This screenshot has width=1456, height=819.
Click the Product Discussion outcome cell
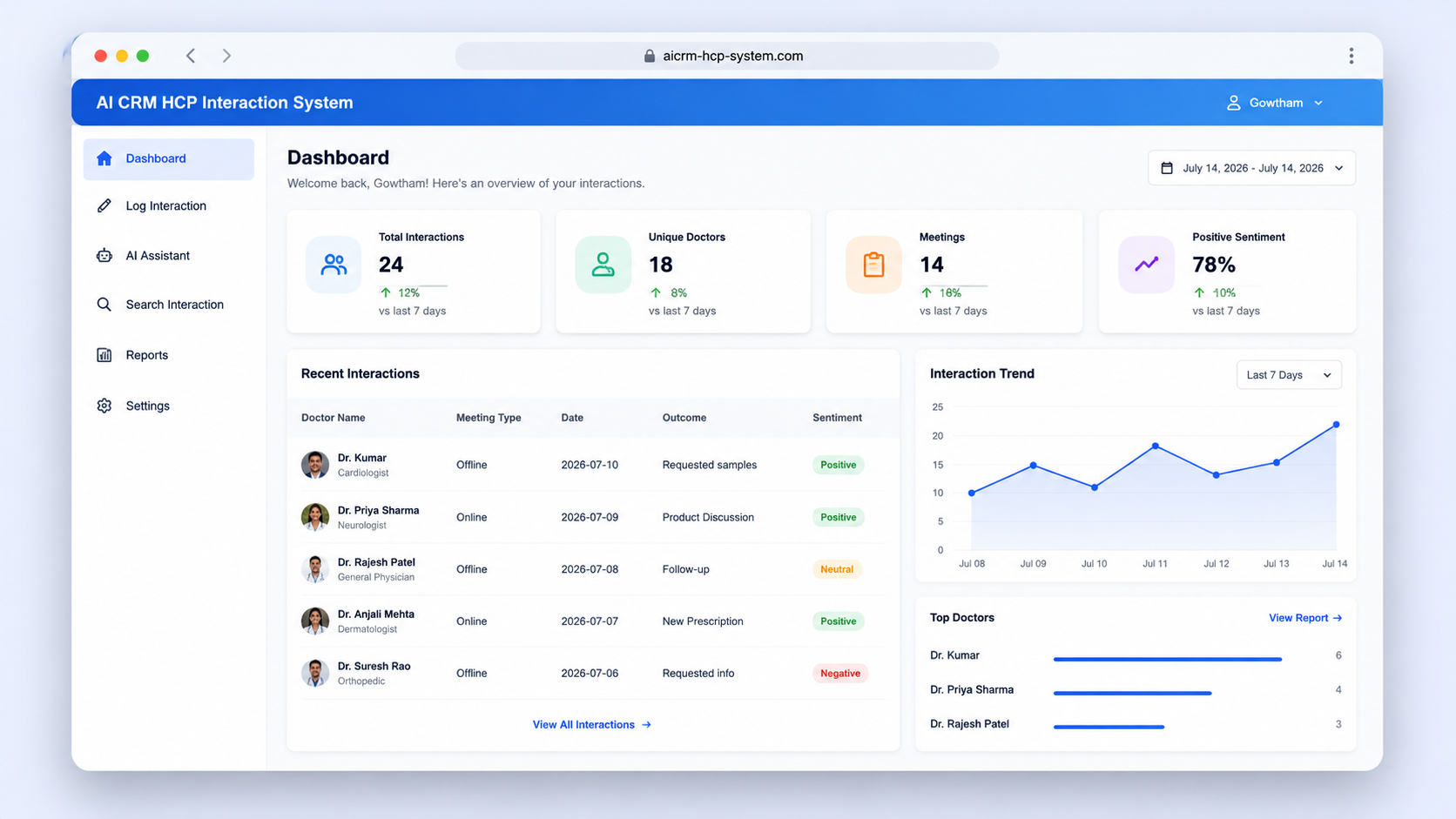click(708, 517)
